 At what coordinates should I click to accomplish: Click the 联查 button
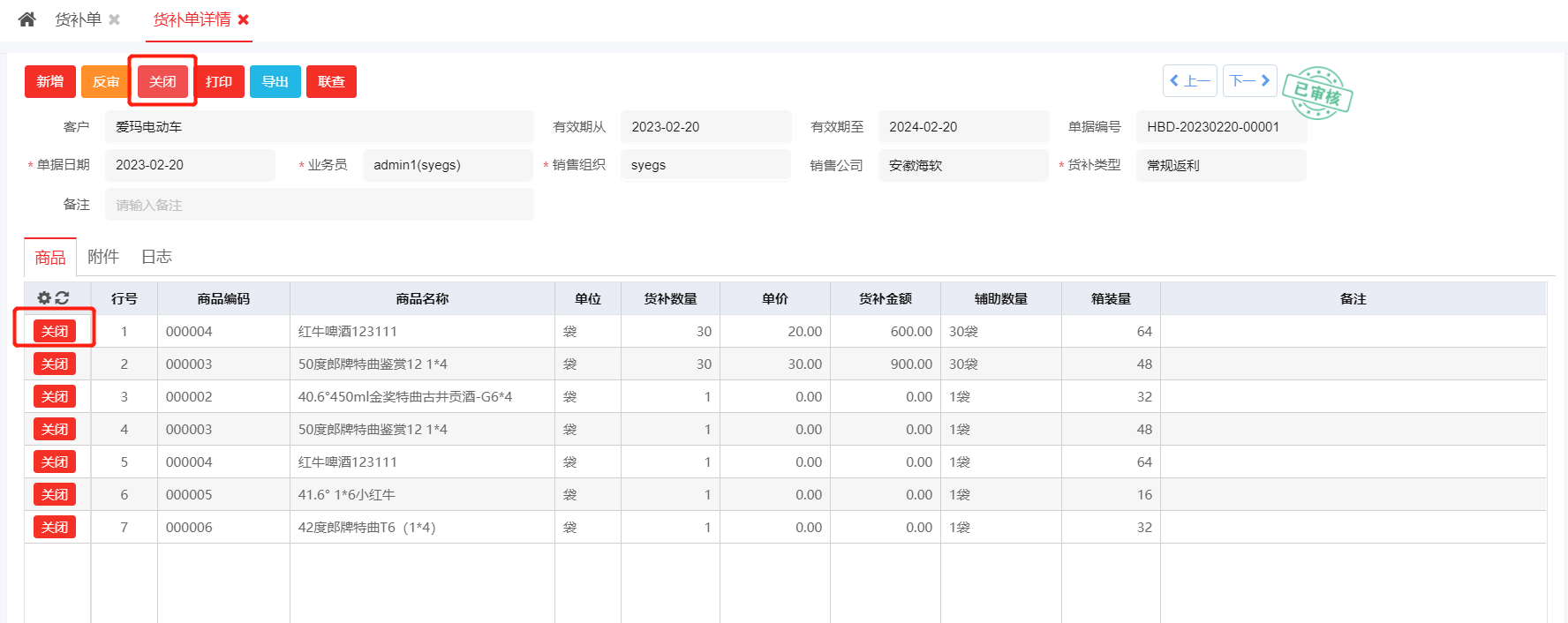[331, 82]
